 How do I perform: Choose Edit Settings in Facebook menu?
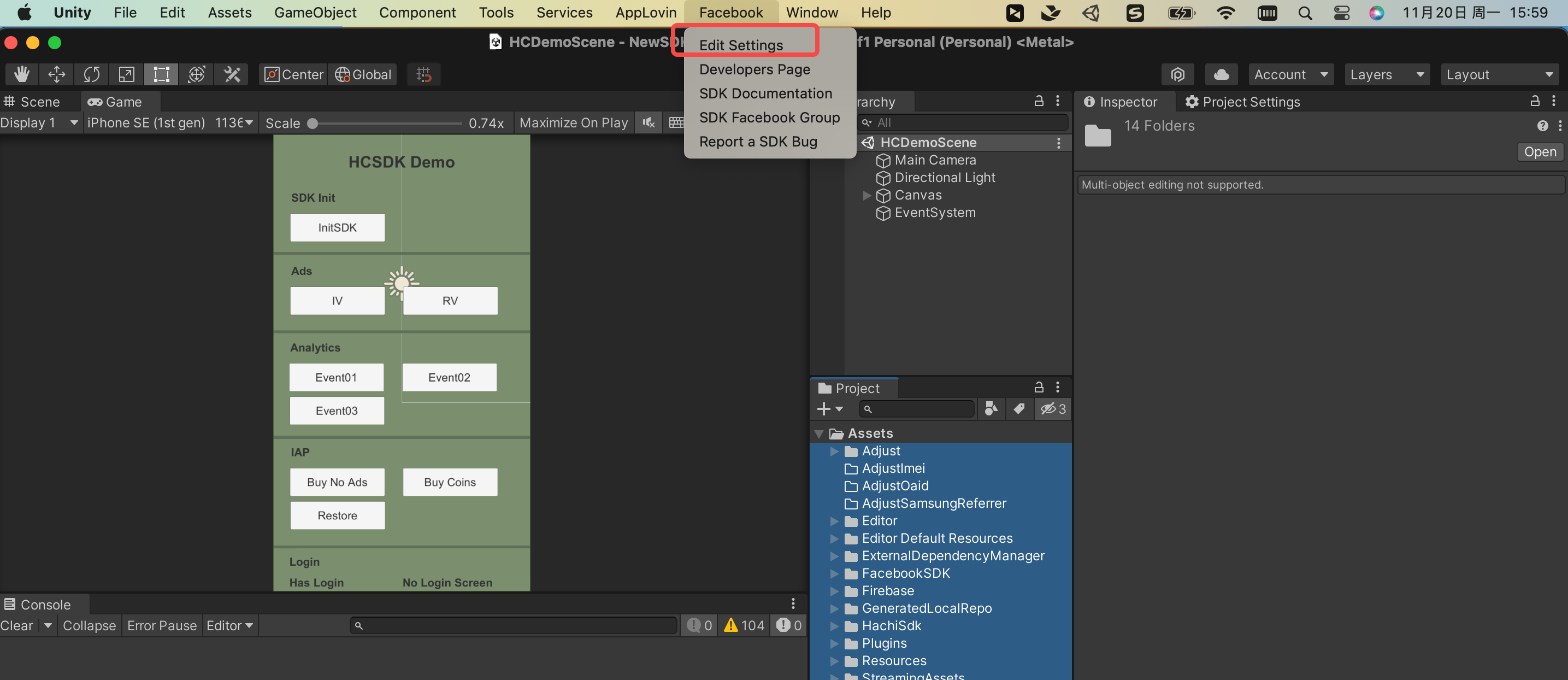741,45
